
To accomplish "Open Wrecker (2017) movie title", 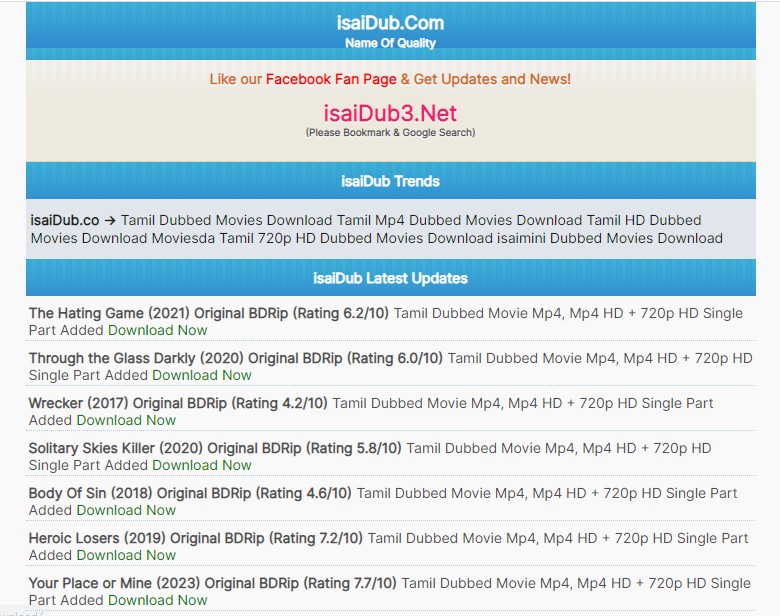I will (x=178, y=403).
